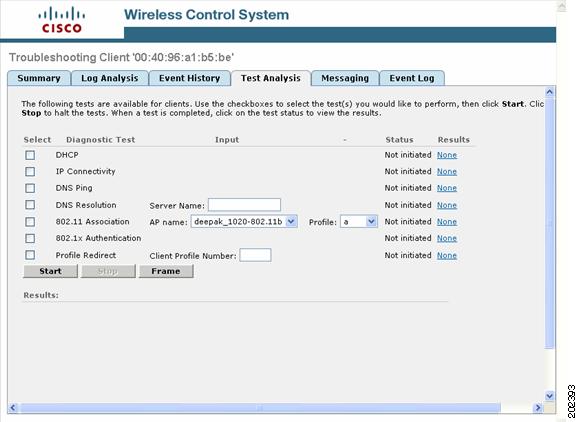Click the horizontal scrollbar left arrow
Screen dimensions: 578x422
(13, 407)
